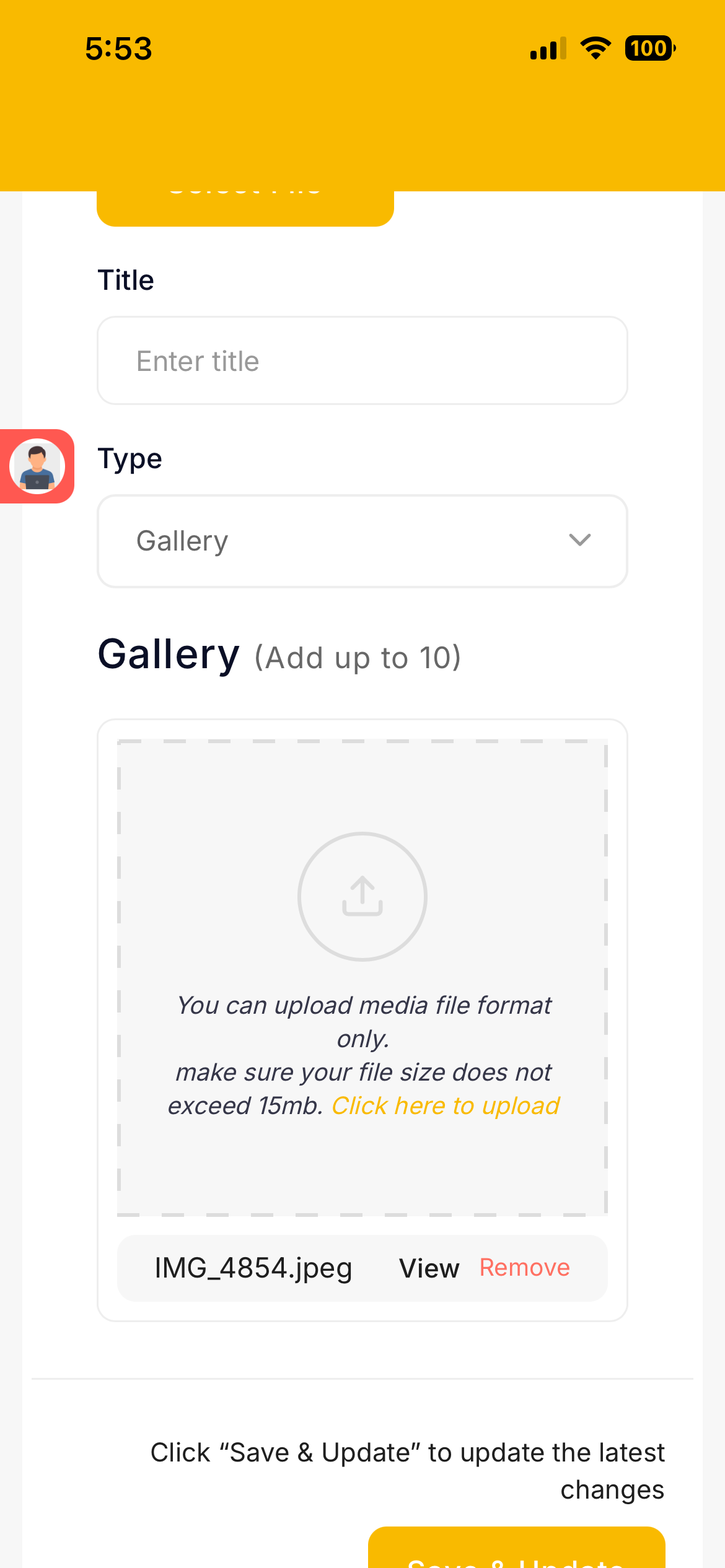
Task: Tap the 5:53 clock in the status bar
Action: click(x=118, y=48)
